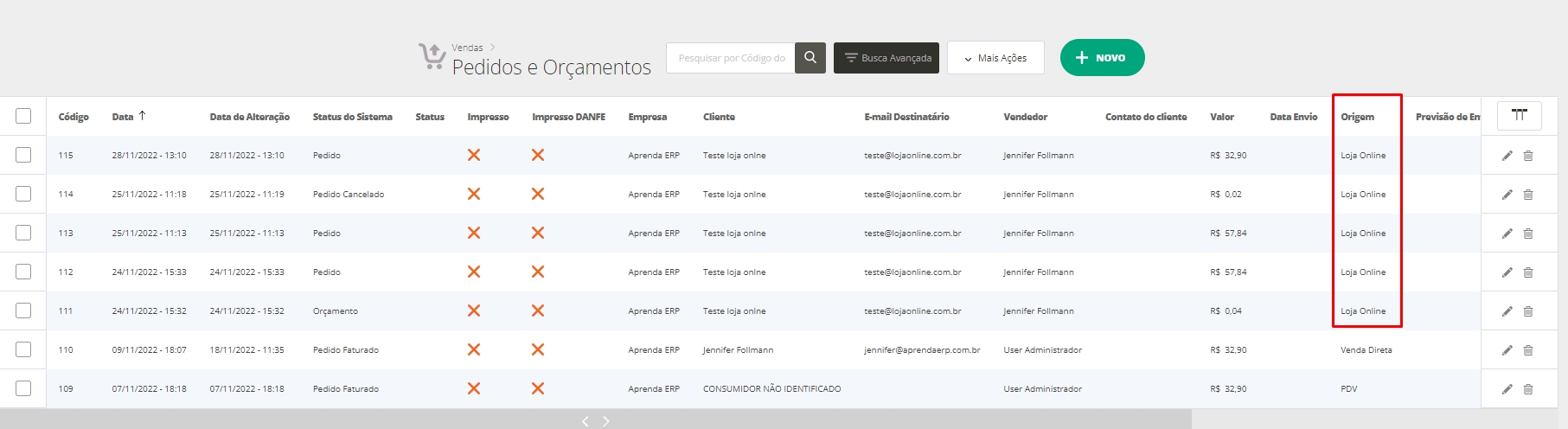Screen dimensions: 1568x429
Task: Open the Mais Ações dropdown
Action: (x=995, y=58)
